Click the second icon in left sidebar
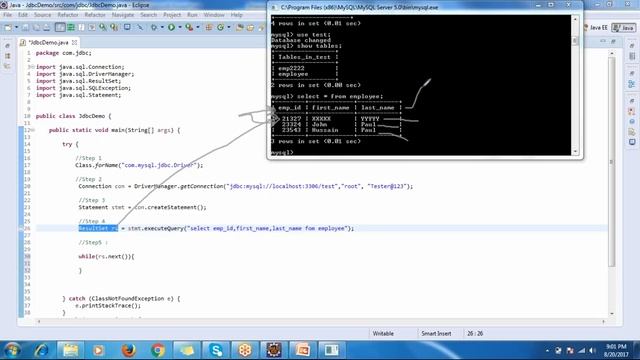Viewport: 640px width, 360px height. (x=8, y=56)
